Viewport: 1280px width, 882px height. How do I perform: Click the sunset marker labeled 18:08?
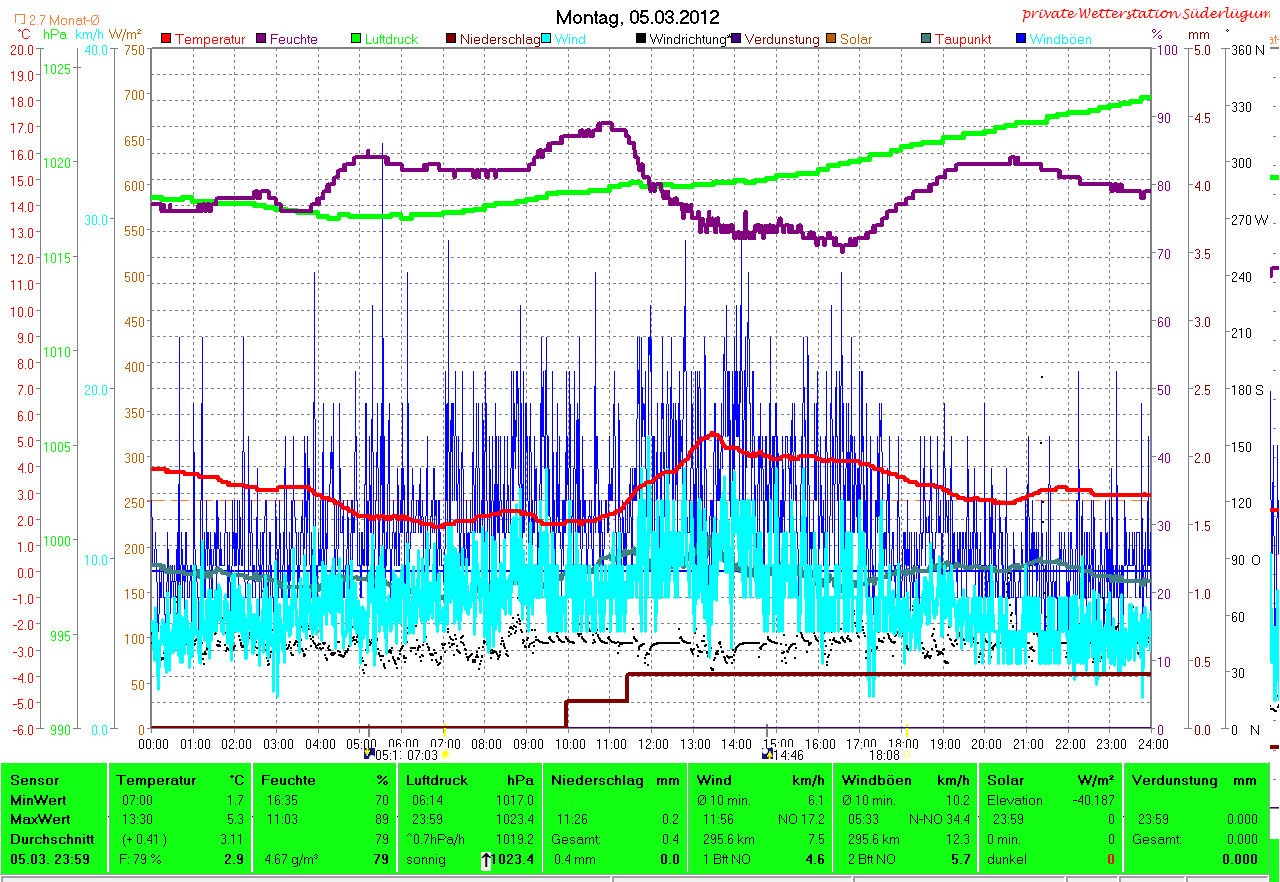click(x=906, y=755)
